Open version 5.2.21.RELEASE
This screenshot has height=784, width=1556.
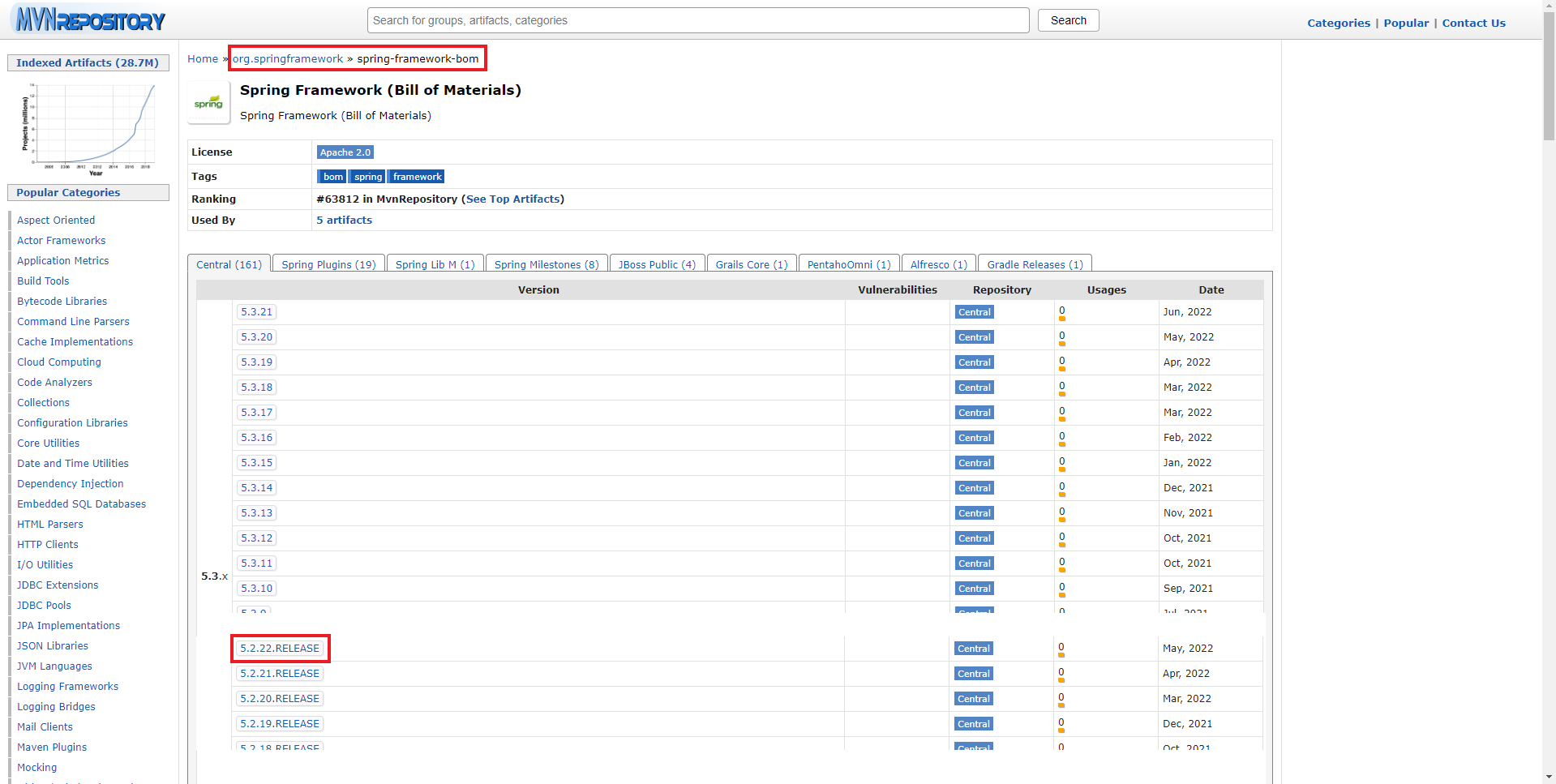[x=280, y=674]
